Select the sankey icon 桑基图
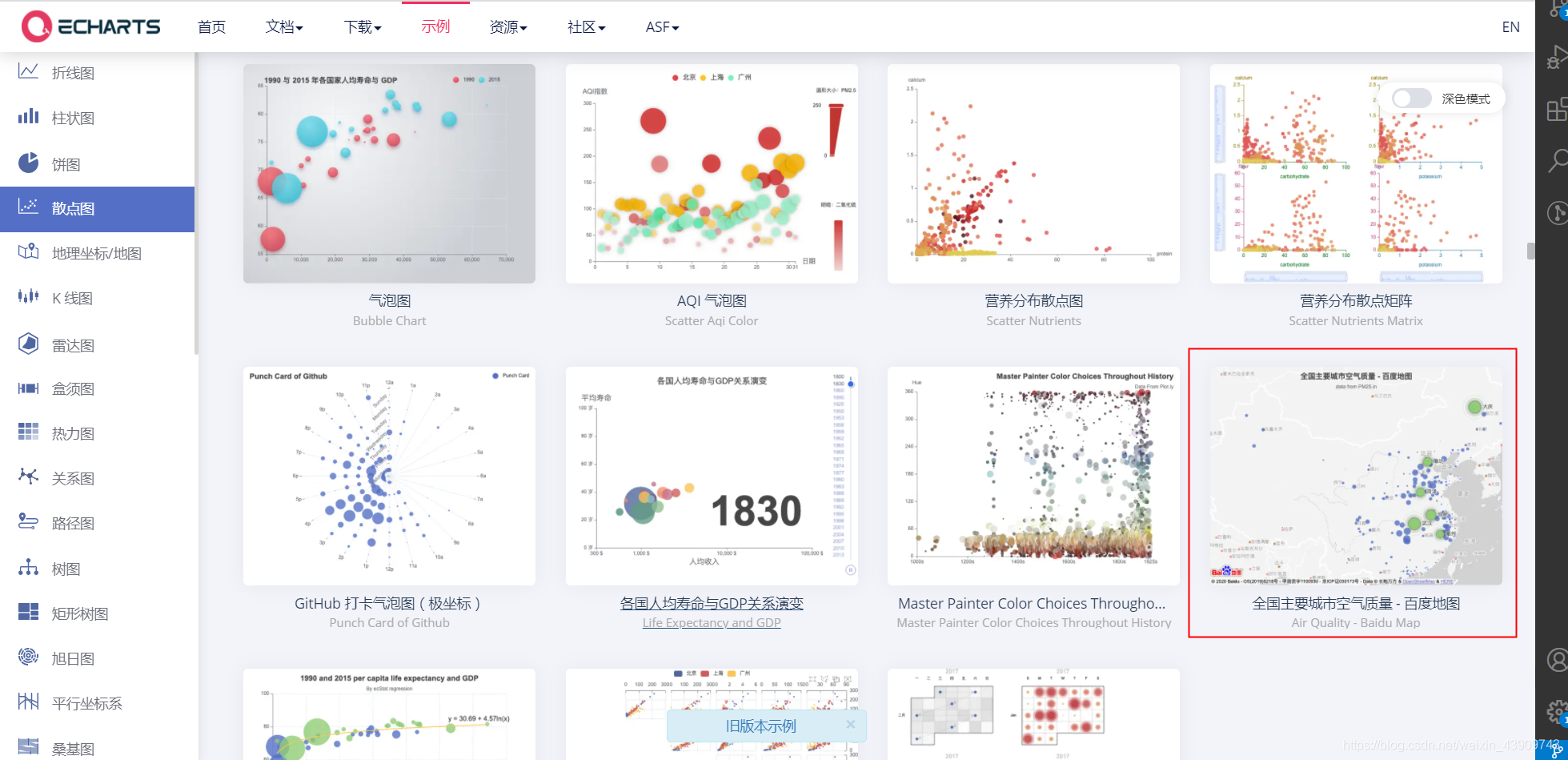Image resolution: width=1568 pixels, height=760 pixels. (29, 747)
